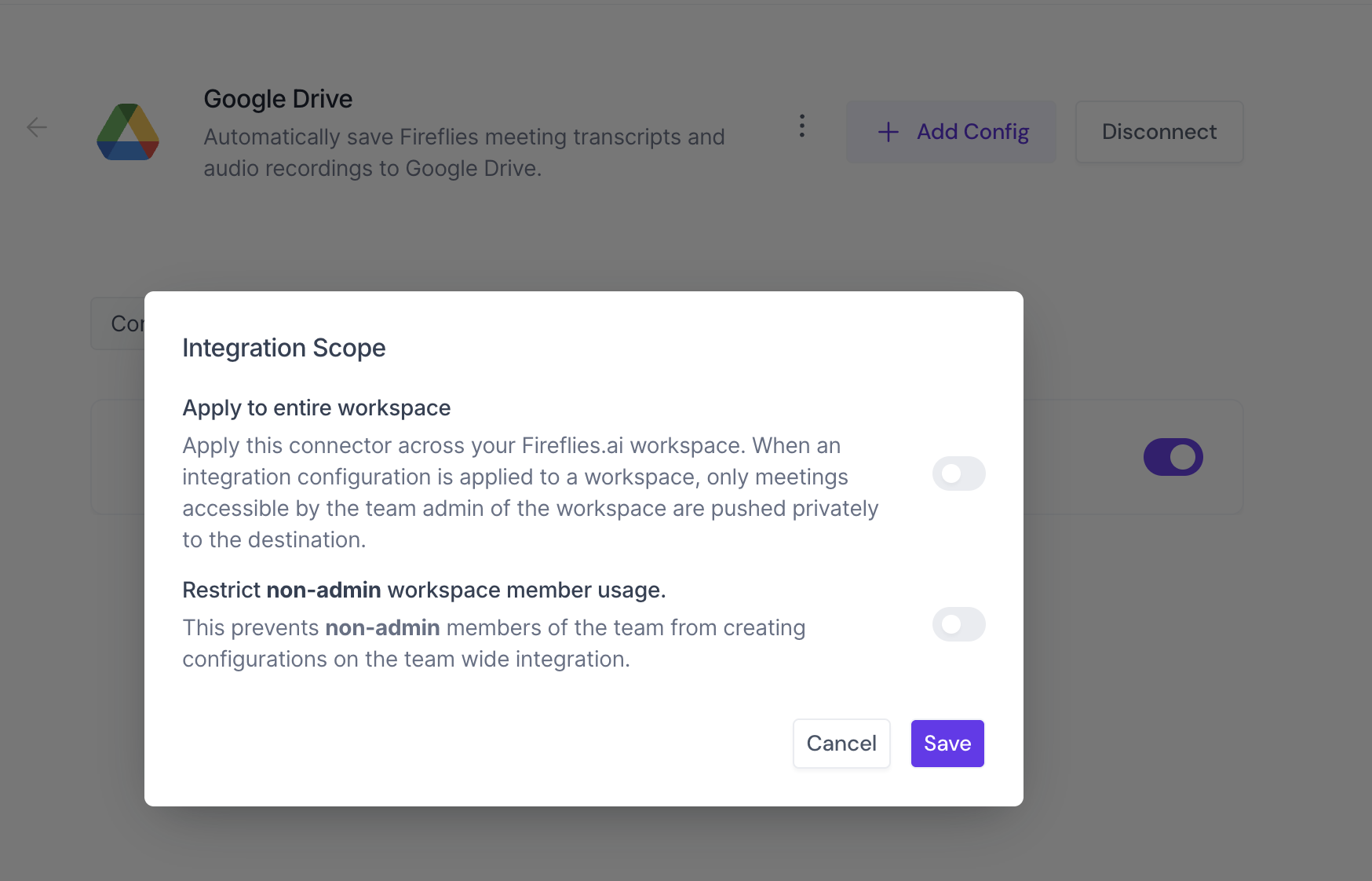
Task: Click the 'This prevents non-admin members' description
Action: (x=494, y=643)
